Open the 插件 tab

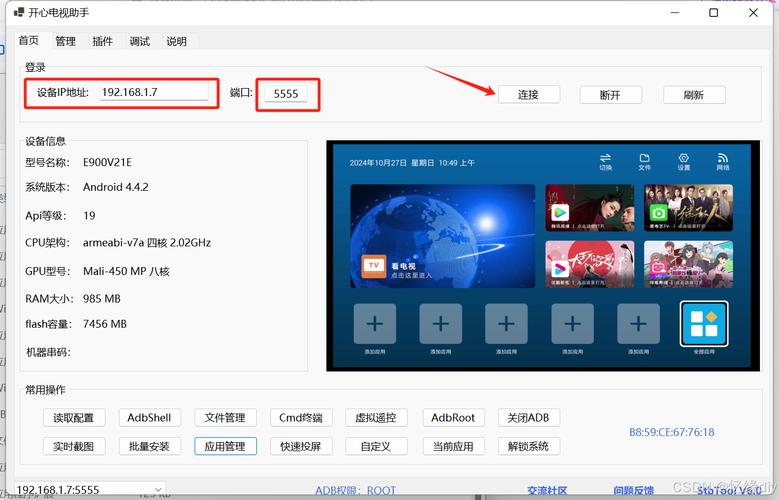(102, 41)
